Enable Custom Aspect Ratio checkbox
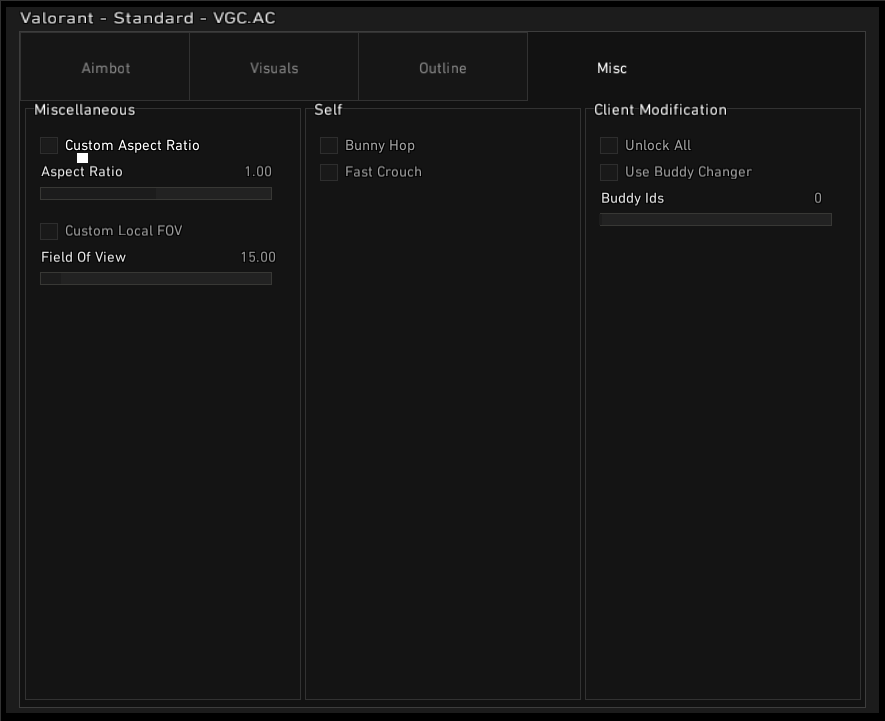Viewport: 885px width, 721px height. point(49,145)
